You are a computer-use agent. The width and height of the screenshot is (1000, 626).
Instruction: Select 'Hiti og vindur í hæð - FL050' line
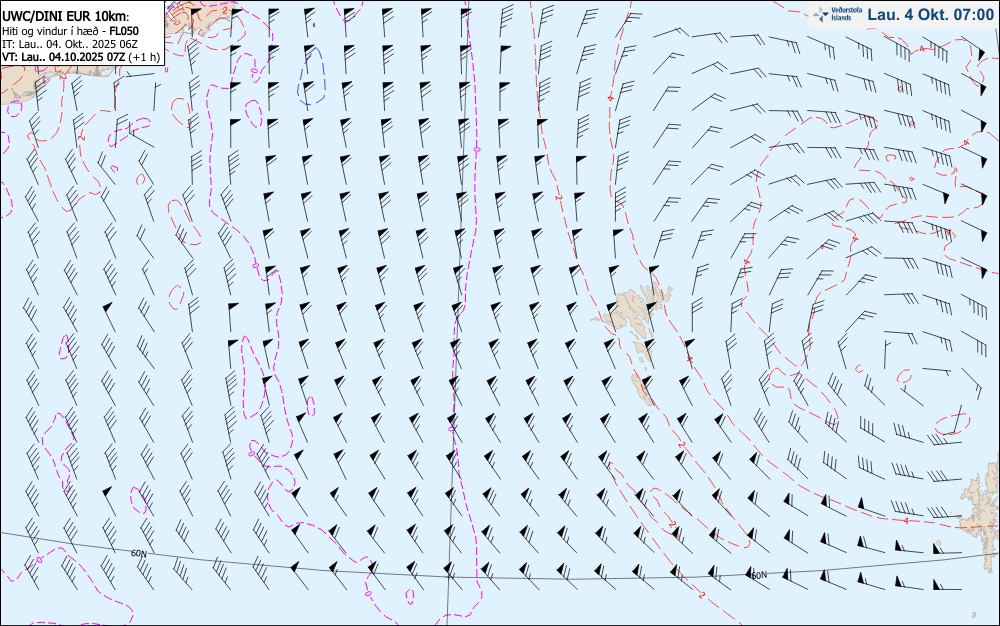tap(70, 31)
